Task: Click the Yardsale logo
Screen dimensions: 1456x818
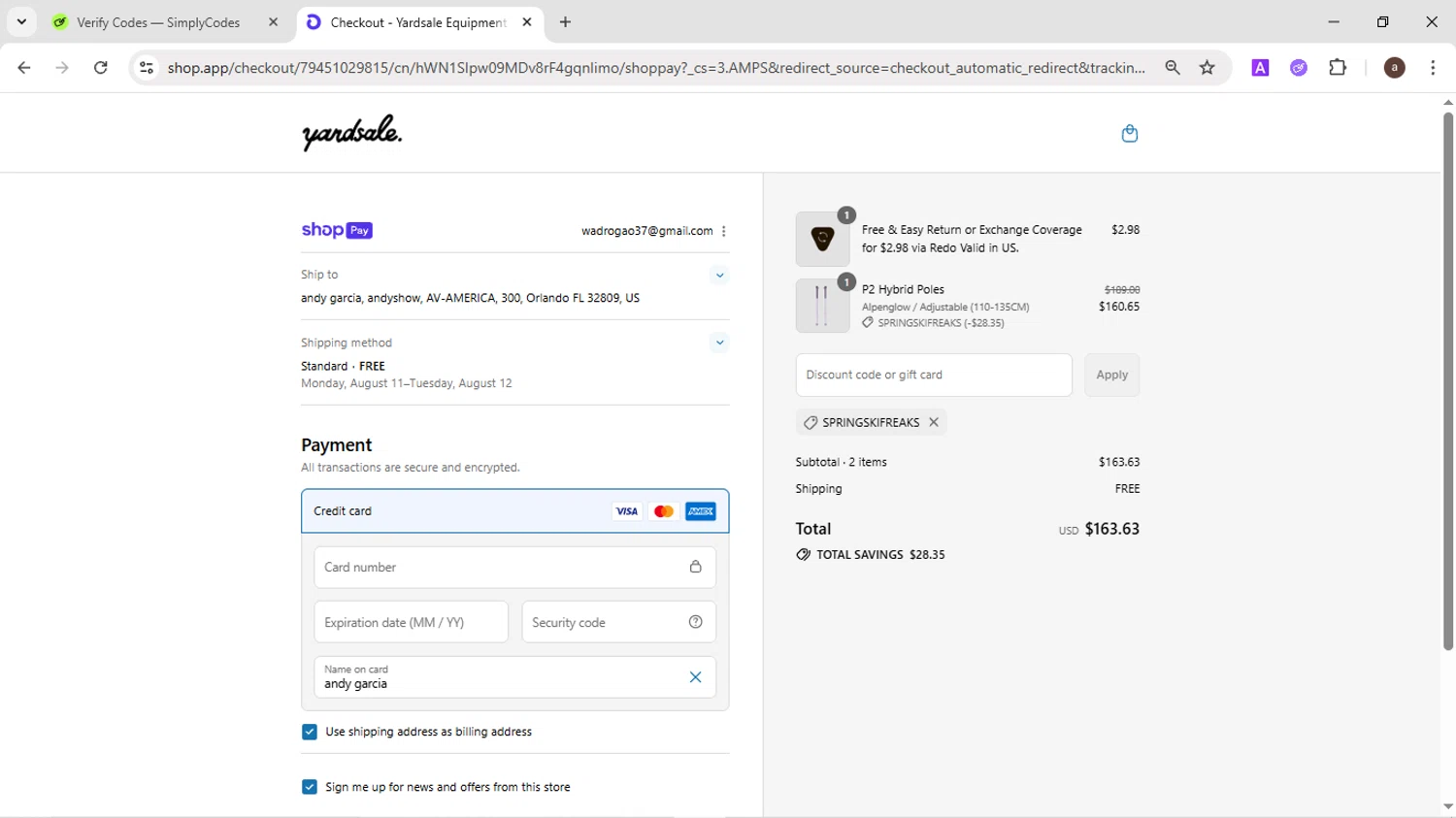Action: coord(351,133)
